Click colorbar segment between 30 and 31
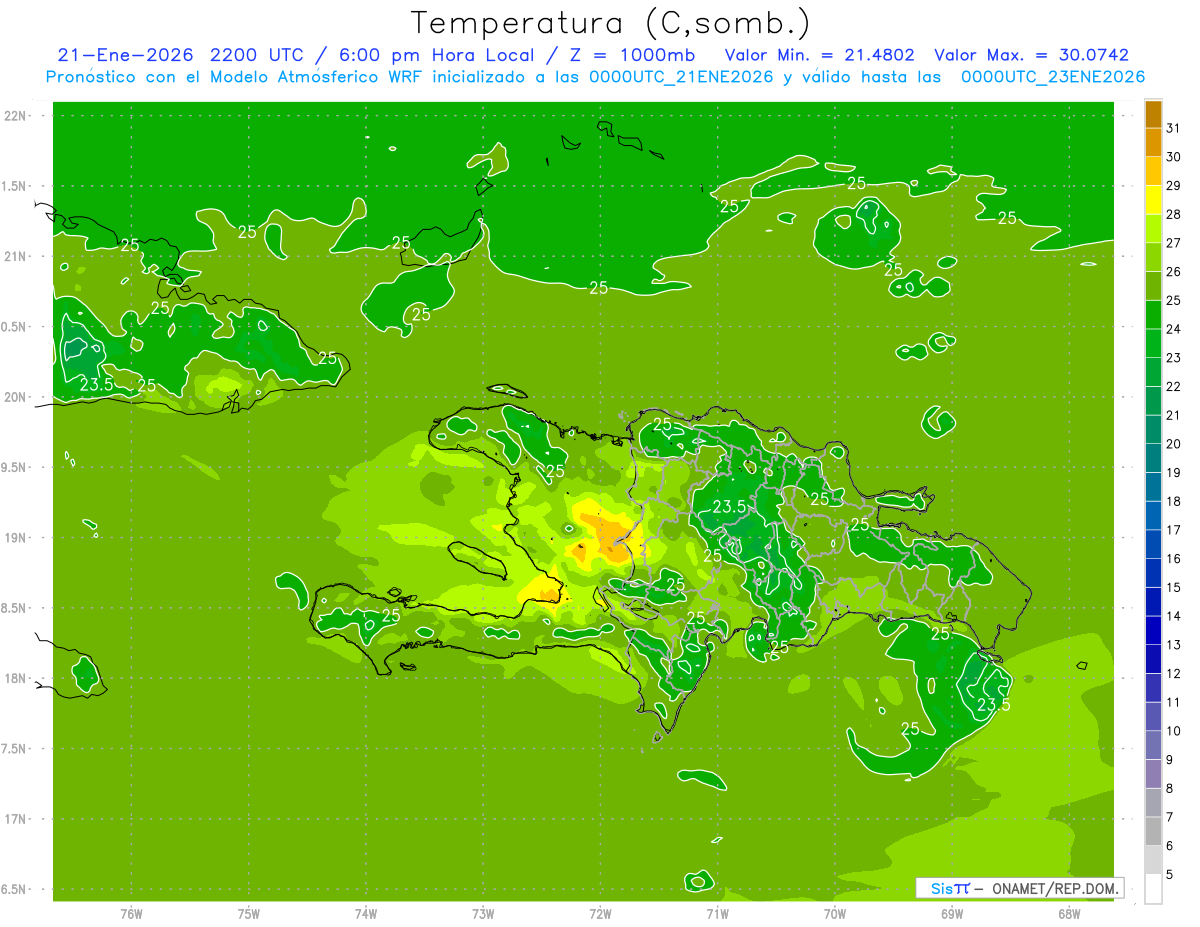This screenshot has height=927, width=1200. click(1153, 142)
